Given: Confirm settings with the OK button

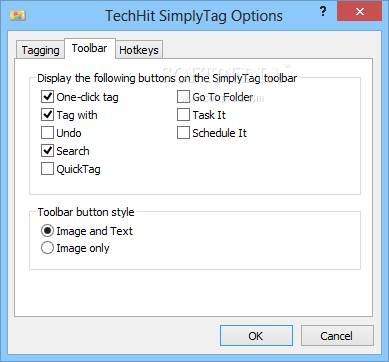Looking at the screenshot, I should coord(256,336).
